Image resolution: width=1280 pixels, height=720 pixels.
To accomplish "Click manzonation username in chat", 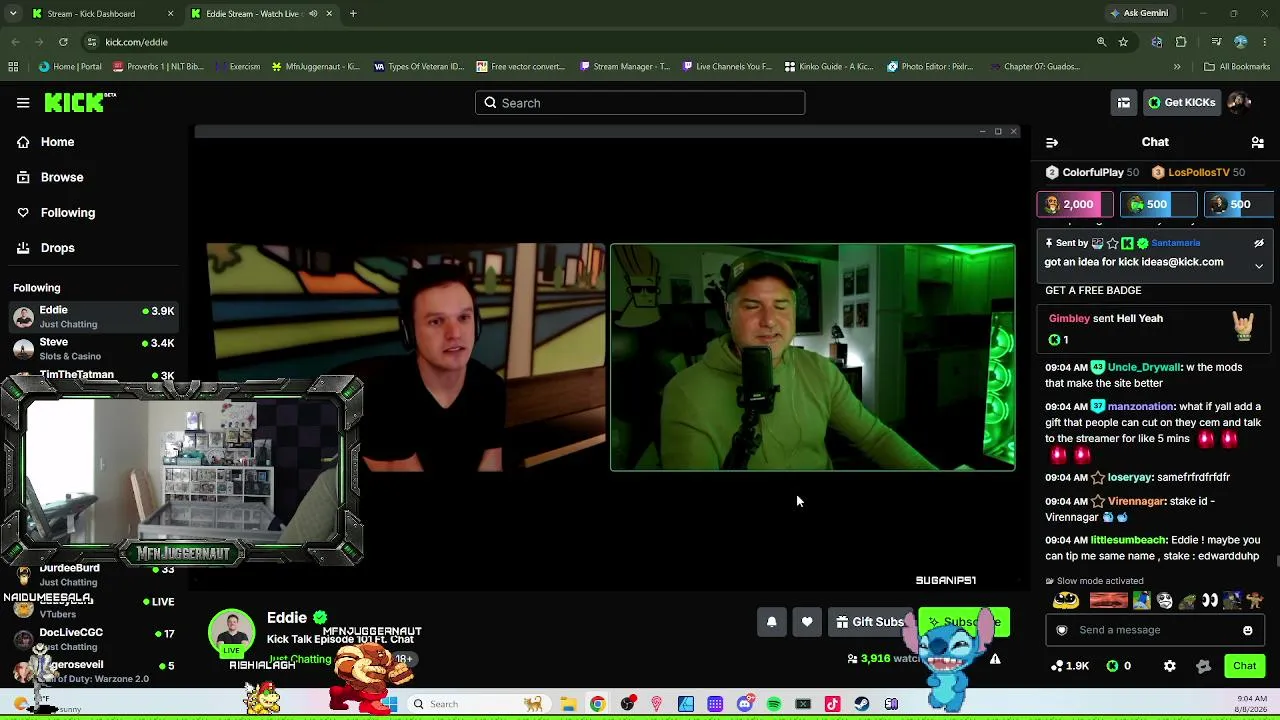I will click(1141, 406).
